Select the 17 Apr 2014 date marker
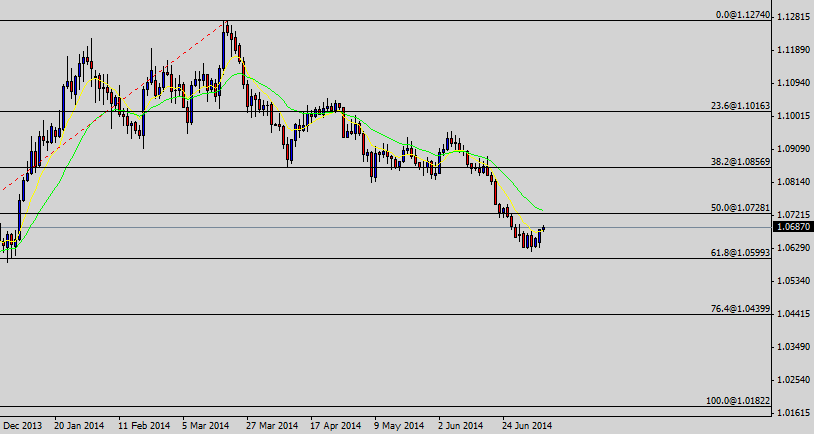Viewport: 814px width, 434px height. [x=335, y=425]
